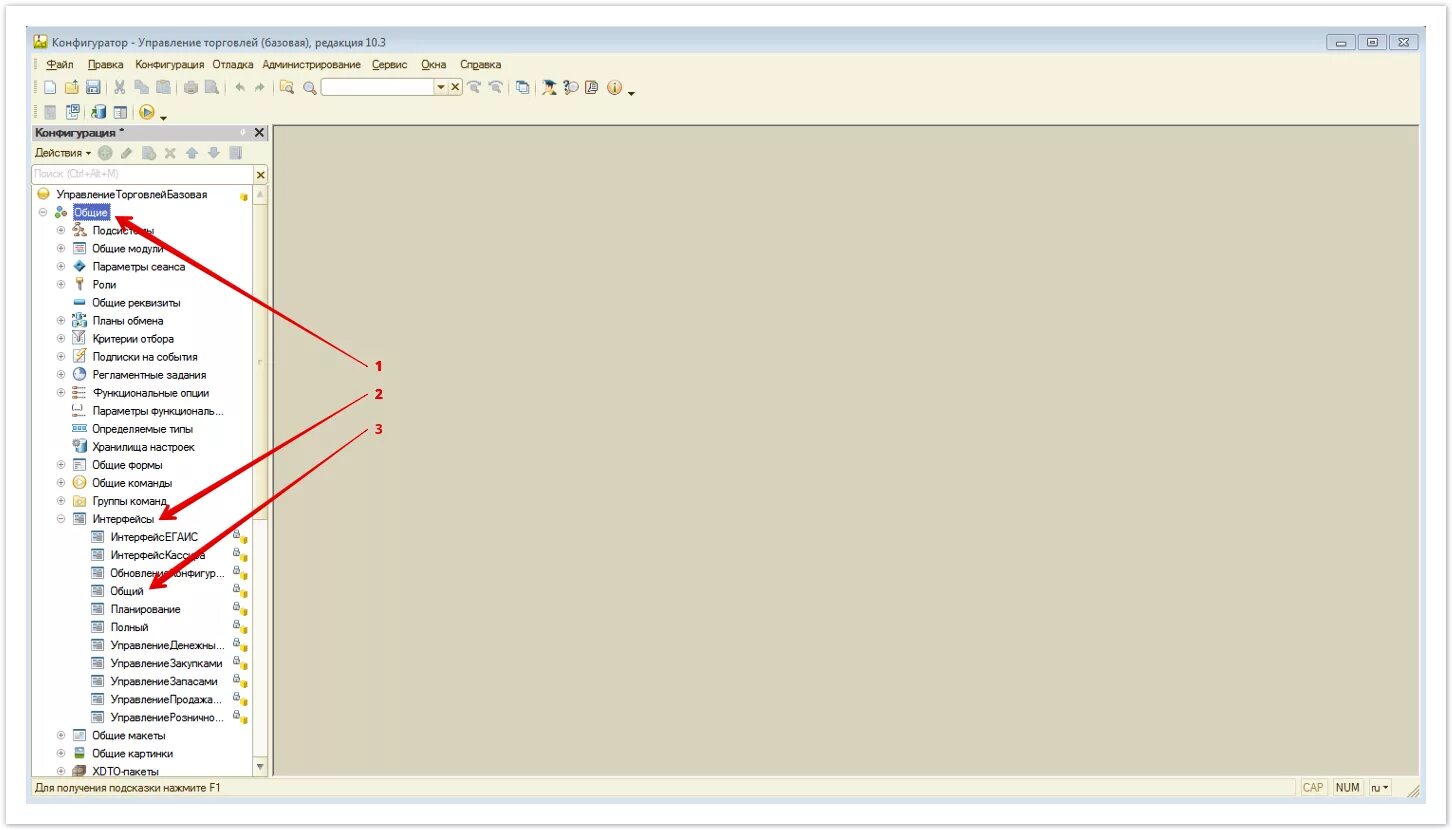Screen dimensions: 1452x830
Task: Clear the configuration tree search field
Action: 261,174
